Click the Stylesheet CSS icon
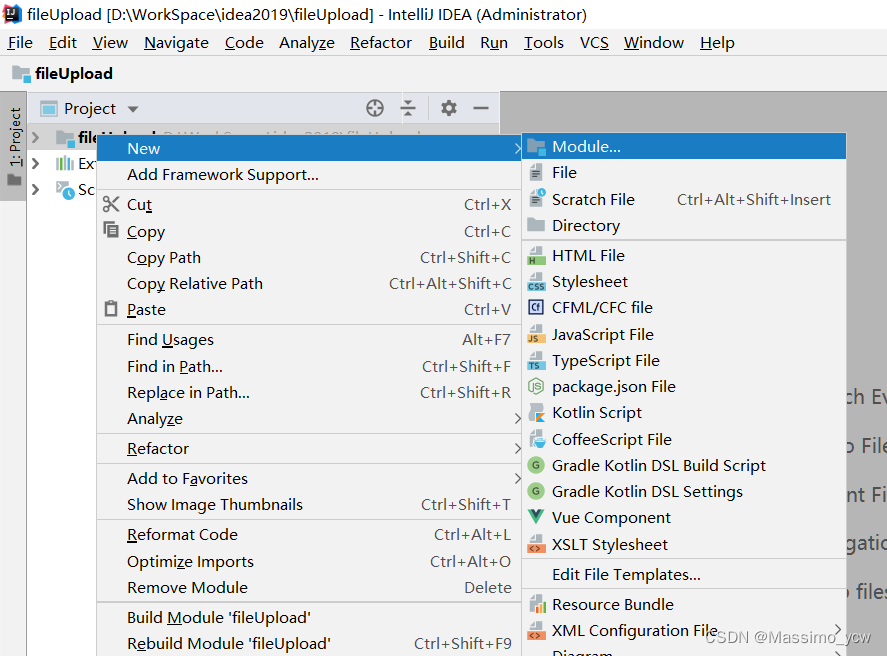Screen dimensions: 887x656 536,282
